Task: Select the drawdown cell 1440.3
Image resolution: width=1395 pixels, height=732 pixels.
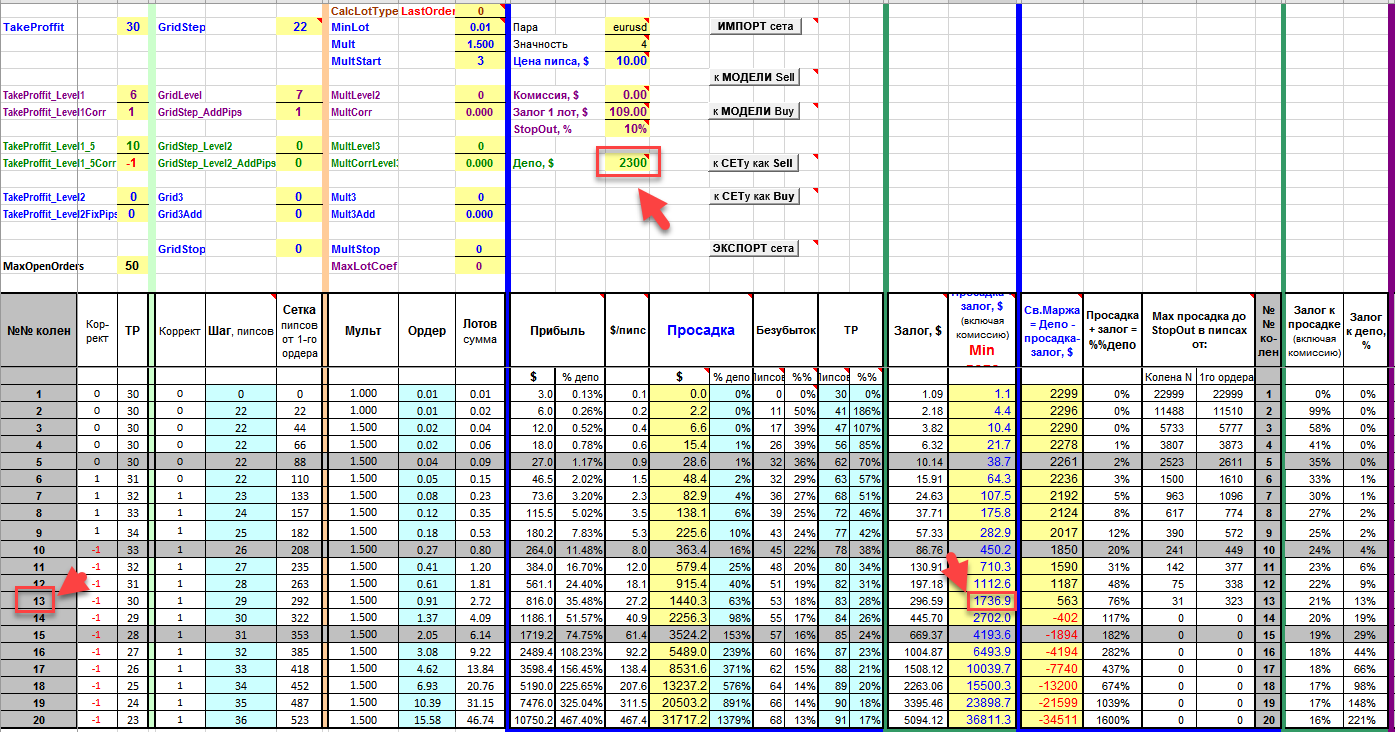Action: tap(678, 601)
